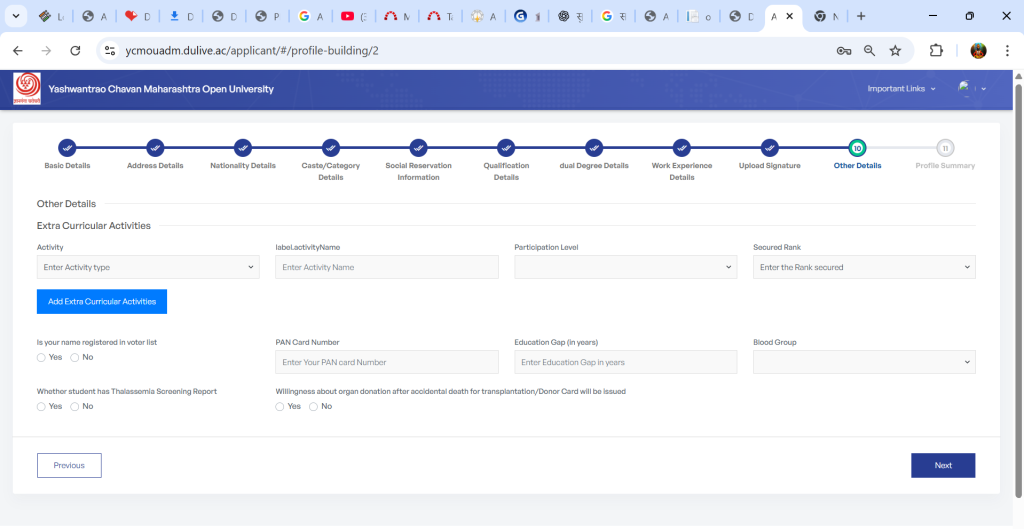Click the Yashwantrao Chavan university logo

(27, 89)
